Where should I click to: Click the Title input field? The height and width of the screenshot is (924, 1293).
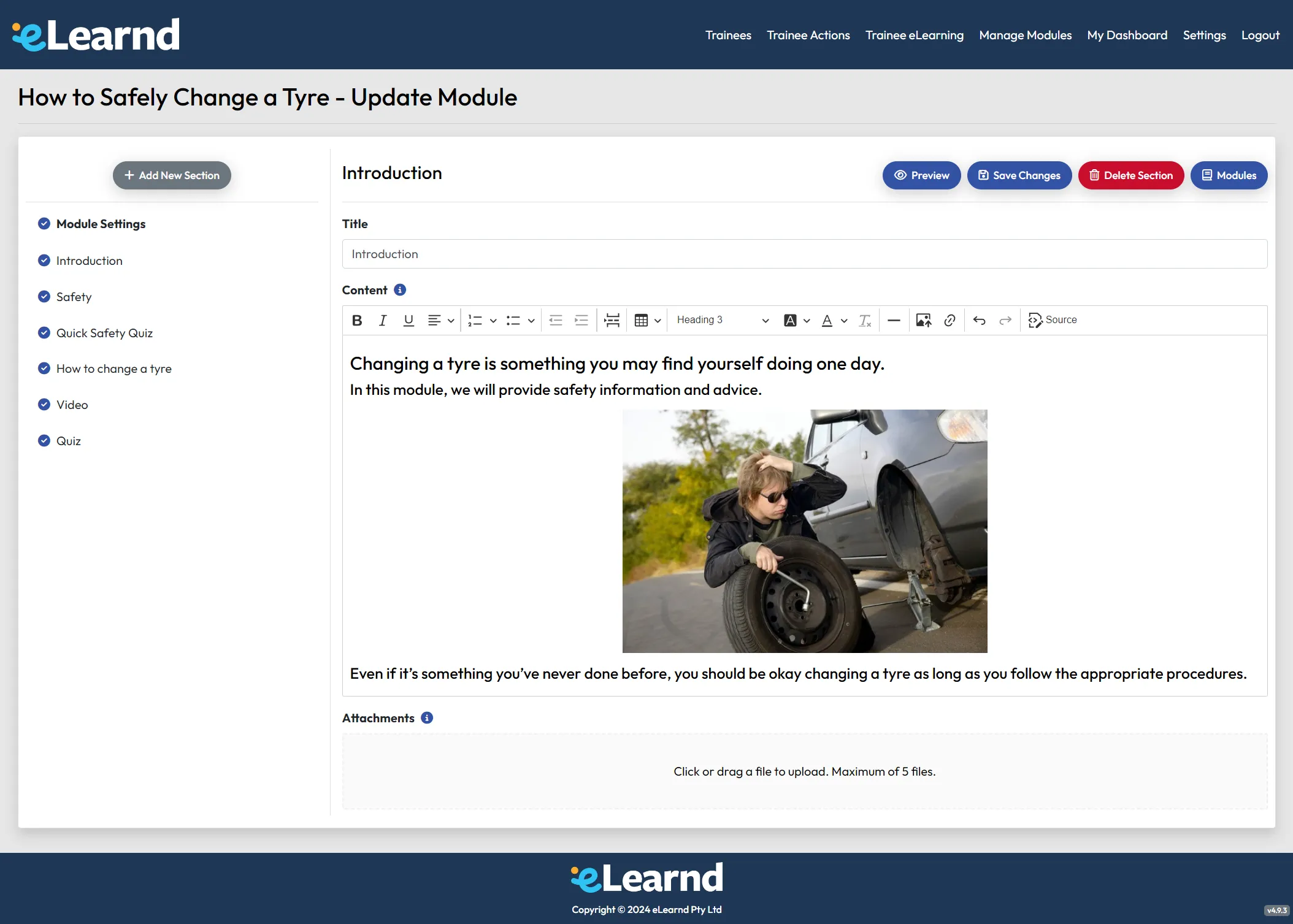tap(804, 254)
